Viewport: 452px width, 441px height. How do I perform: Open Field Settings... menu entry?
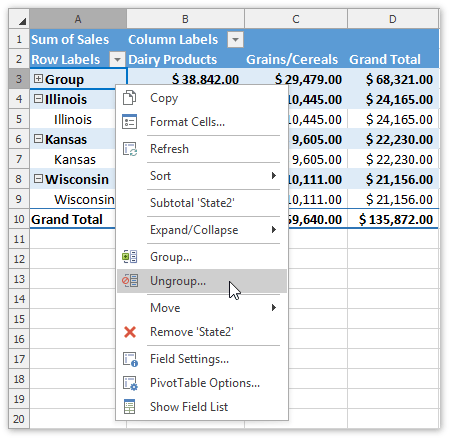pos(202,359)
